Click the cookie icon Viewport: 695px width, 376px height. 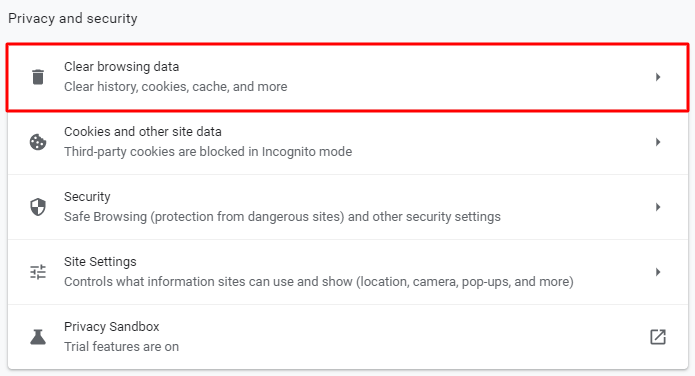pos(38,142)
